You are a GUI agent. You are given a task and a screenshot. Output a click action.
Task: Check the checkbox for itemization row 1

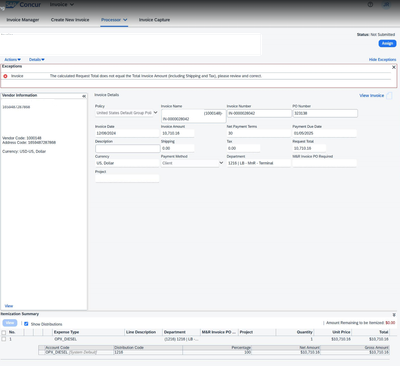(4, 339)
